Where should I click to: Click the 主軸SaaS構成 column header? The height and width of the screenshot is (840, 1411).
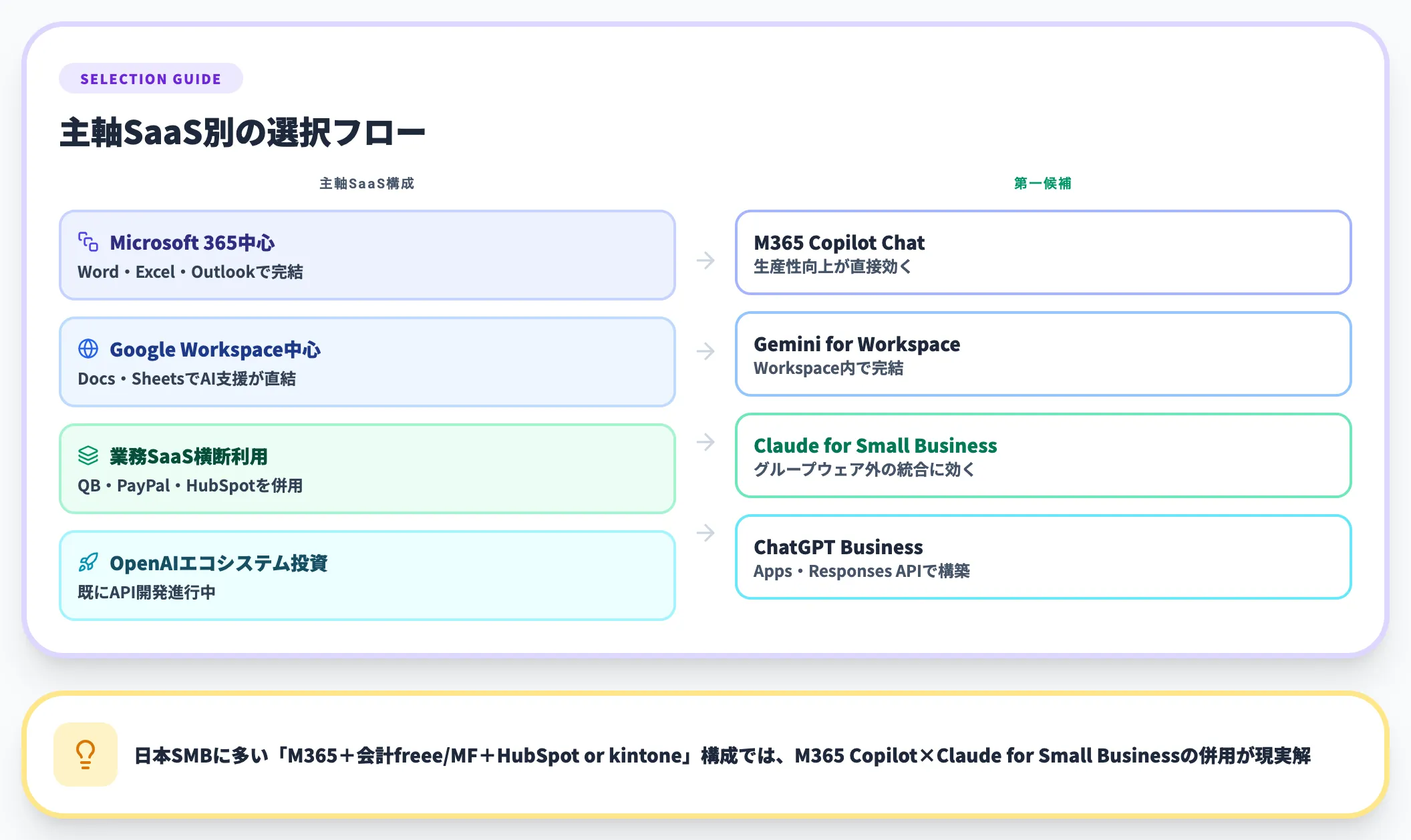pyautogui.click(x=367, y=183)
